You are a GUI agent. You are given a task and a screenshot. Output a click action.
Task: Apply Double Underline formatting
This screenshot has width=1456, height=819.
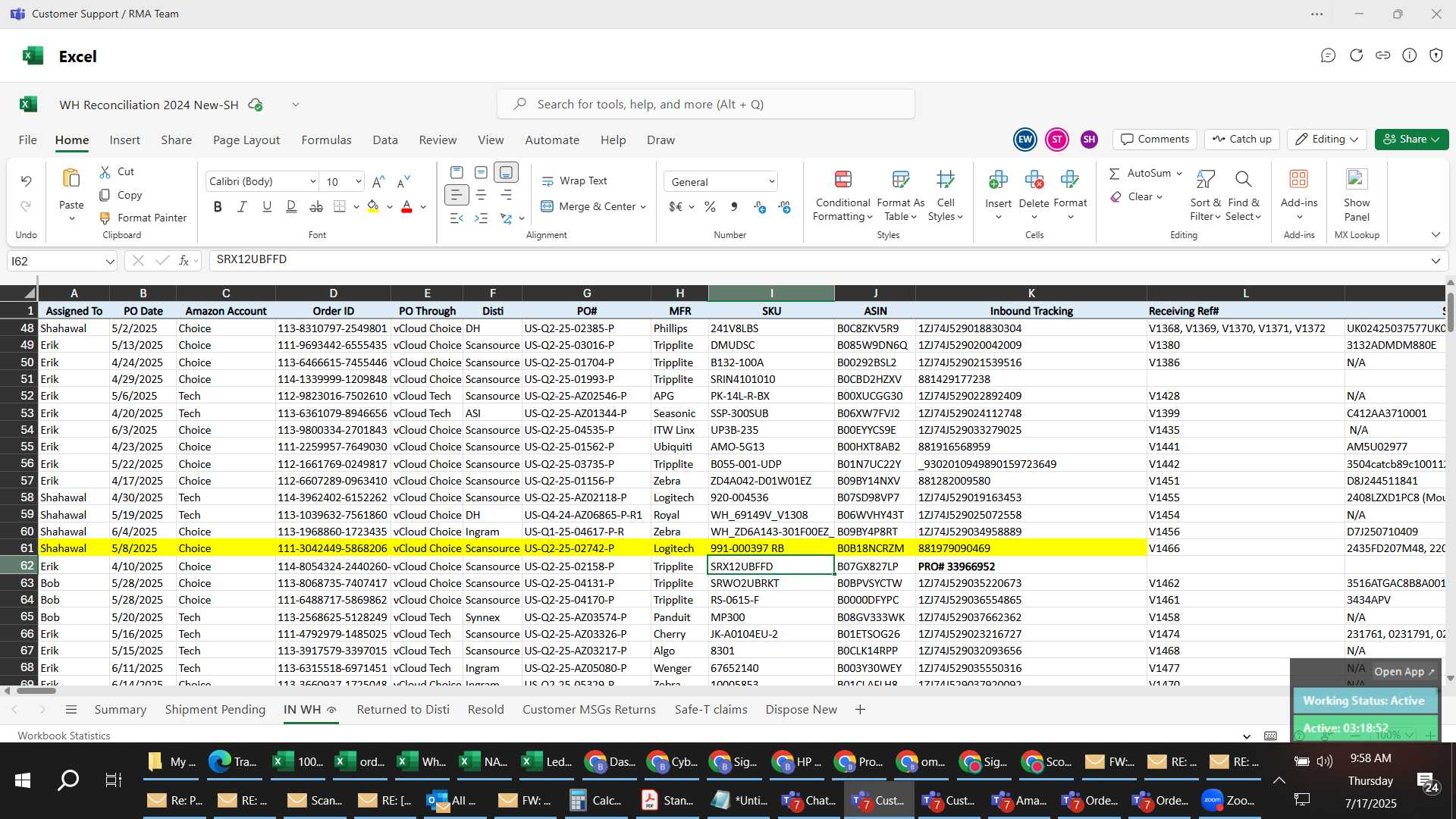(291, 206)
